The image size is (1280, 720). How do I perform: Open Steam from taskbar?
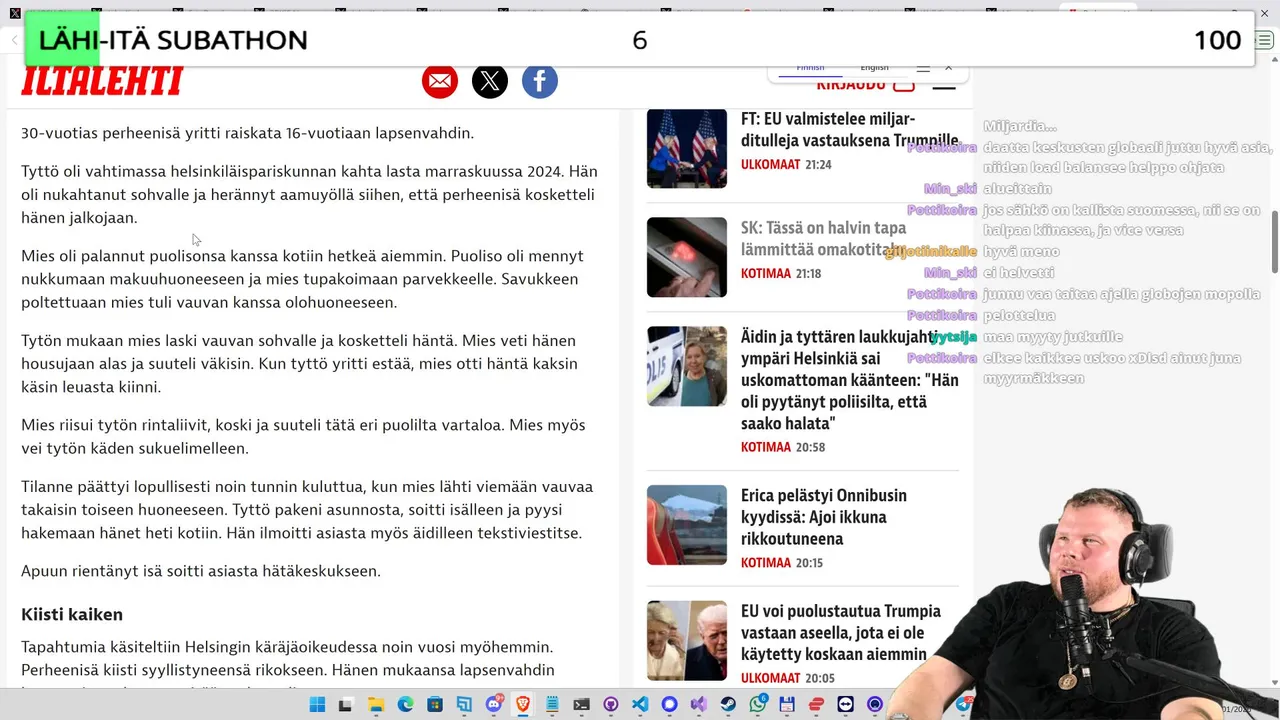pos(728,705)
